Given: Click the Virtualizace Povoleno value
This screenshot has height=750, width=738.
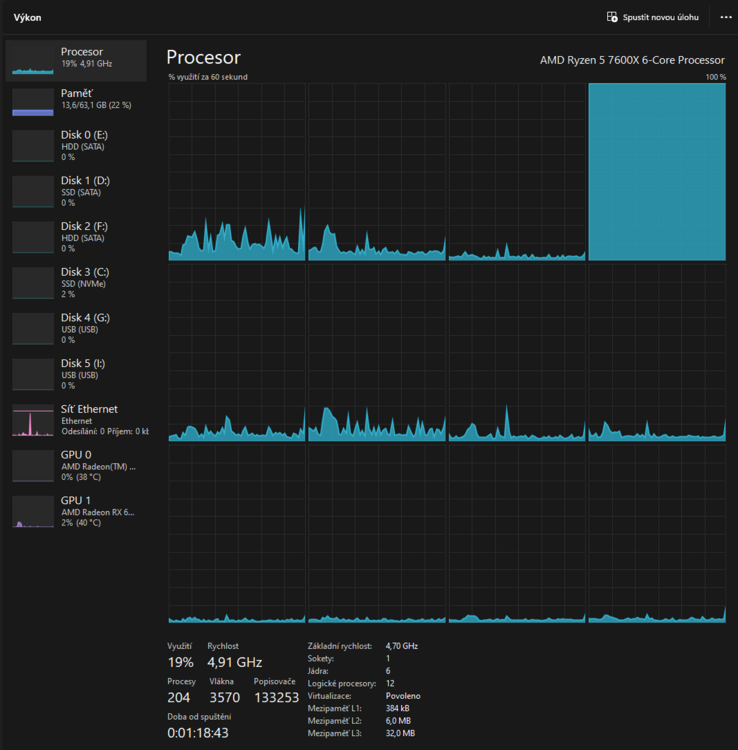Looking at the screenshot, I should (x=403, y=696).
